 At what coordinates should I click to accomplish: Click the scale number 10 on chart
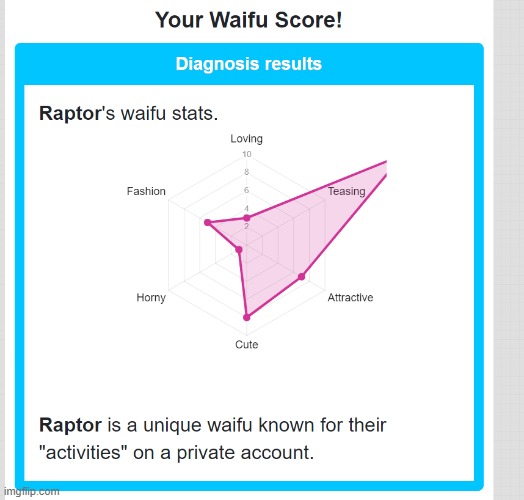click(247, 154)
